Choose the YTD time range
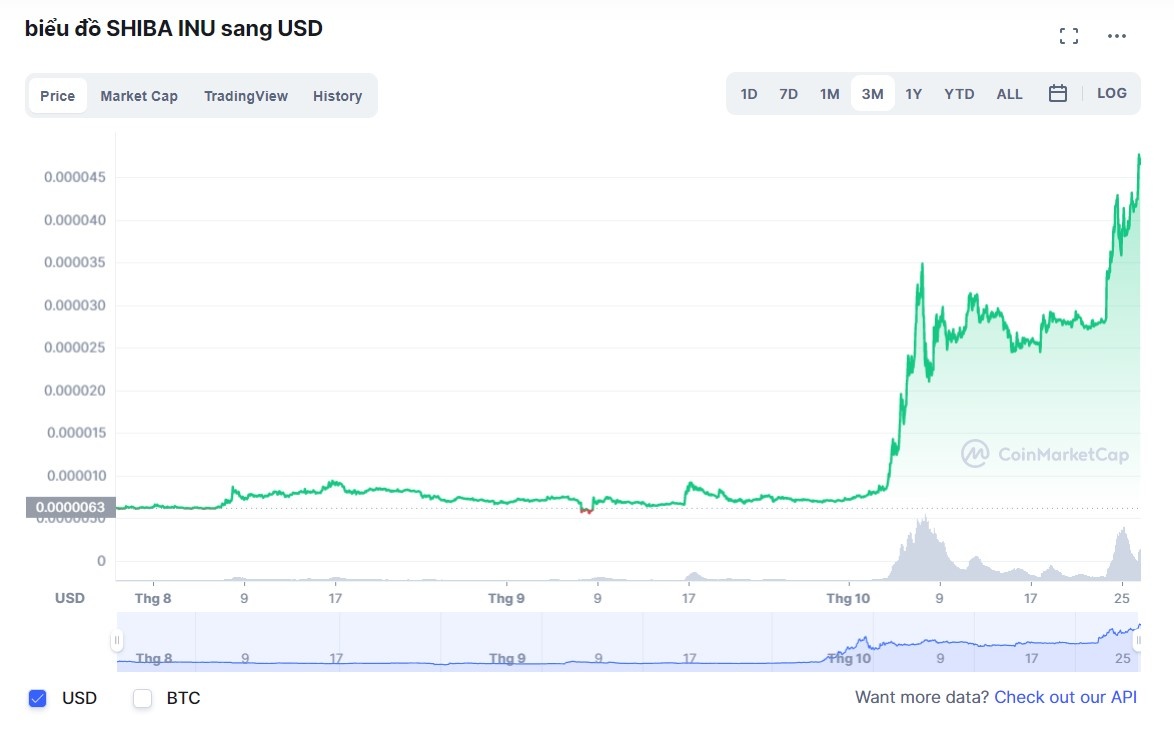 (959, 94)
